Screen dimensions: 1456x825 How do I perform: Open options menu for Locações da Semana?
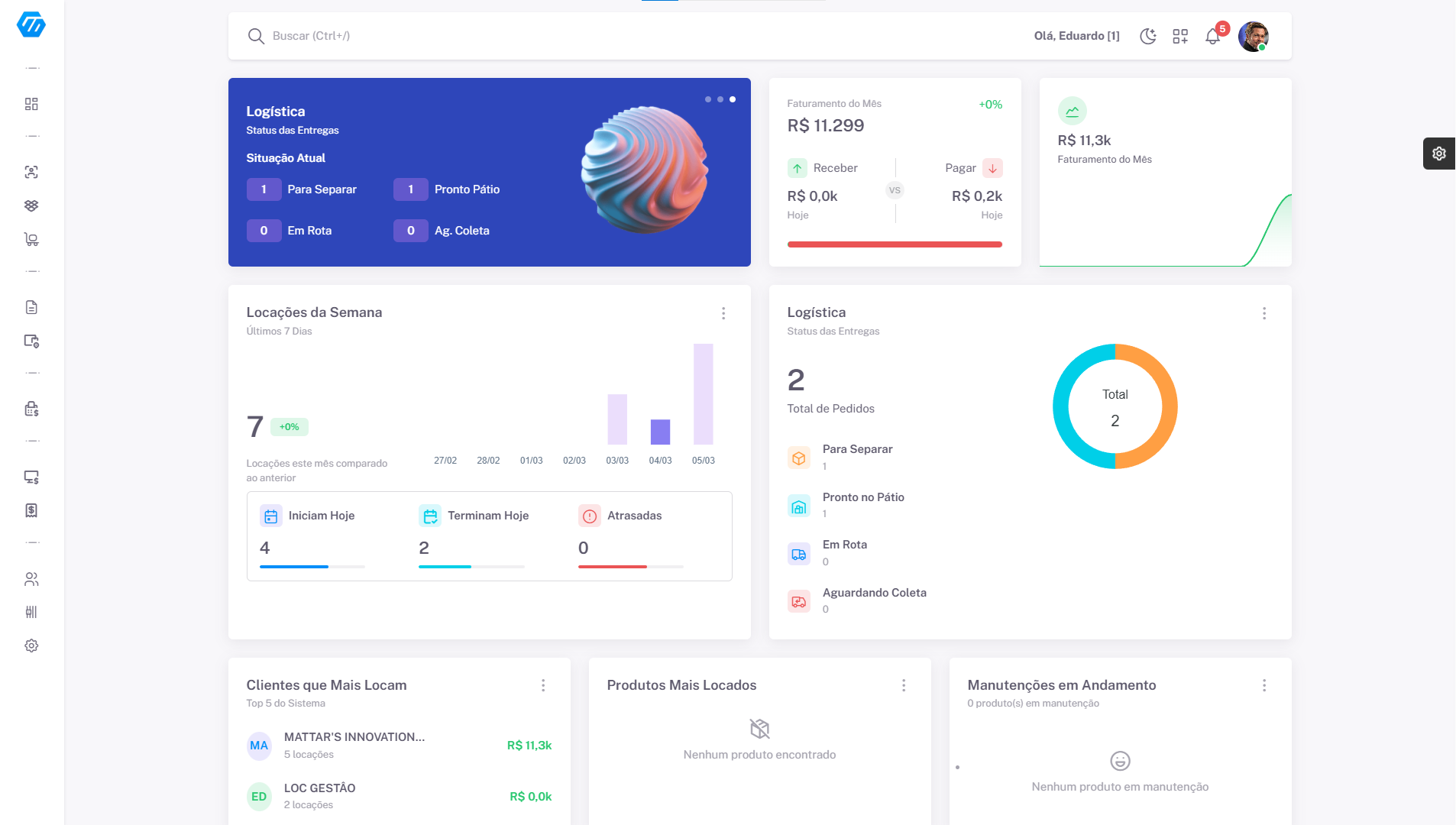pyautogui.click(x=723, y=313)
